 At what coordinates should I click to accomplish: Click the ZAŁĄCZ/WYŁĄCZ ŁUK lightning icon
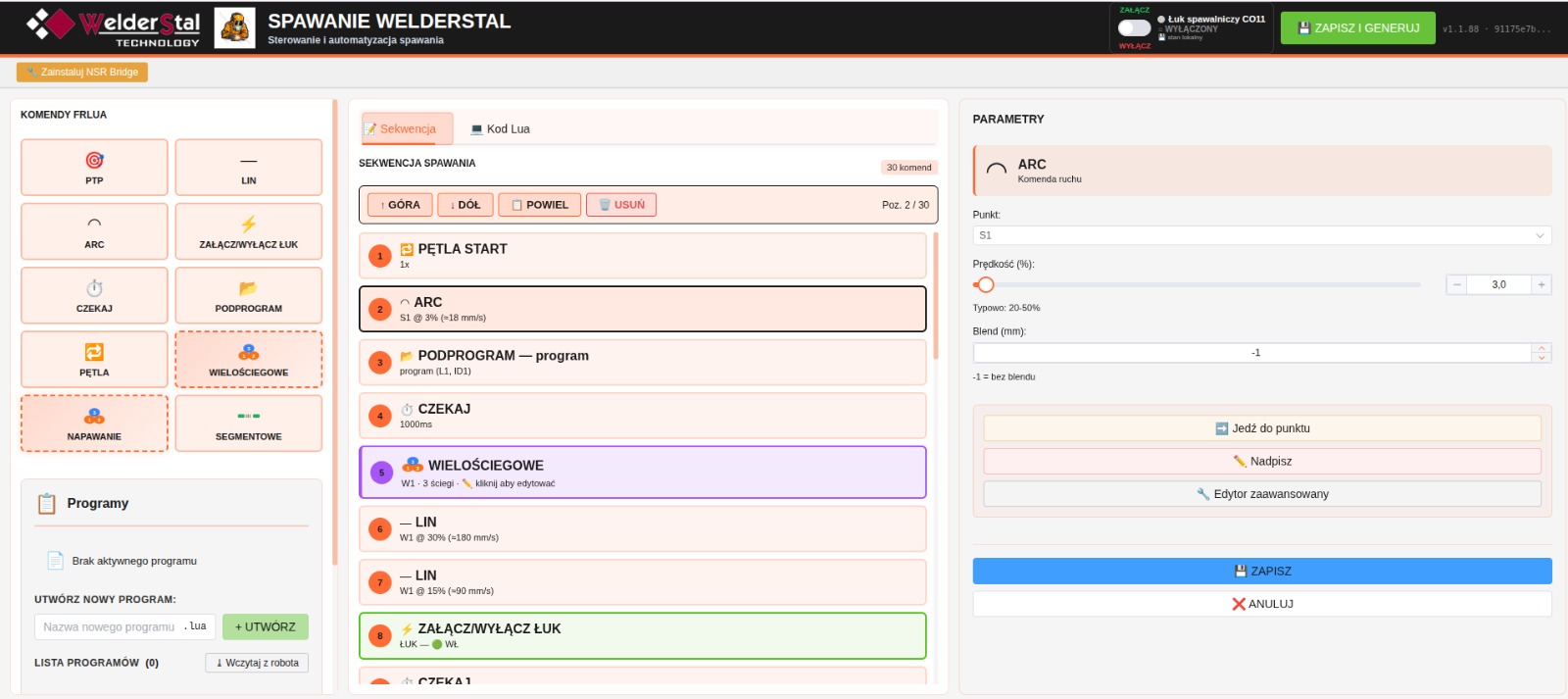(249, 225)
